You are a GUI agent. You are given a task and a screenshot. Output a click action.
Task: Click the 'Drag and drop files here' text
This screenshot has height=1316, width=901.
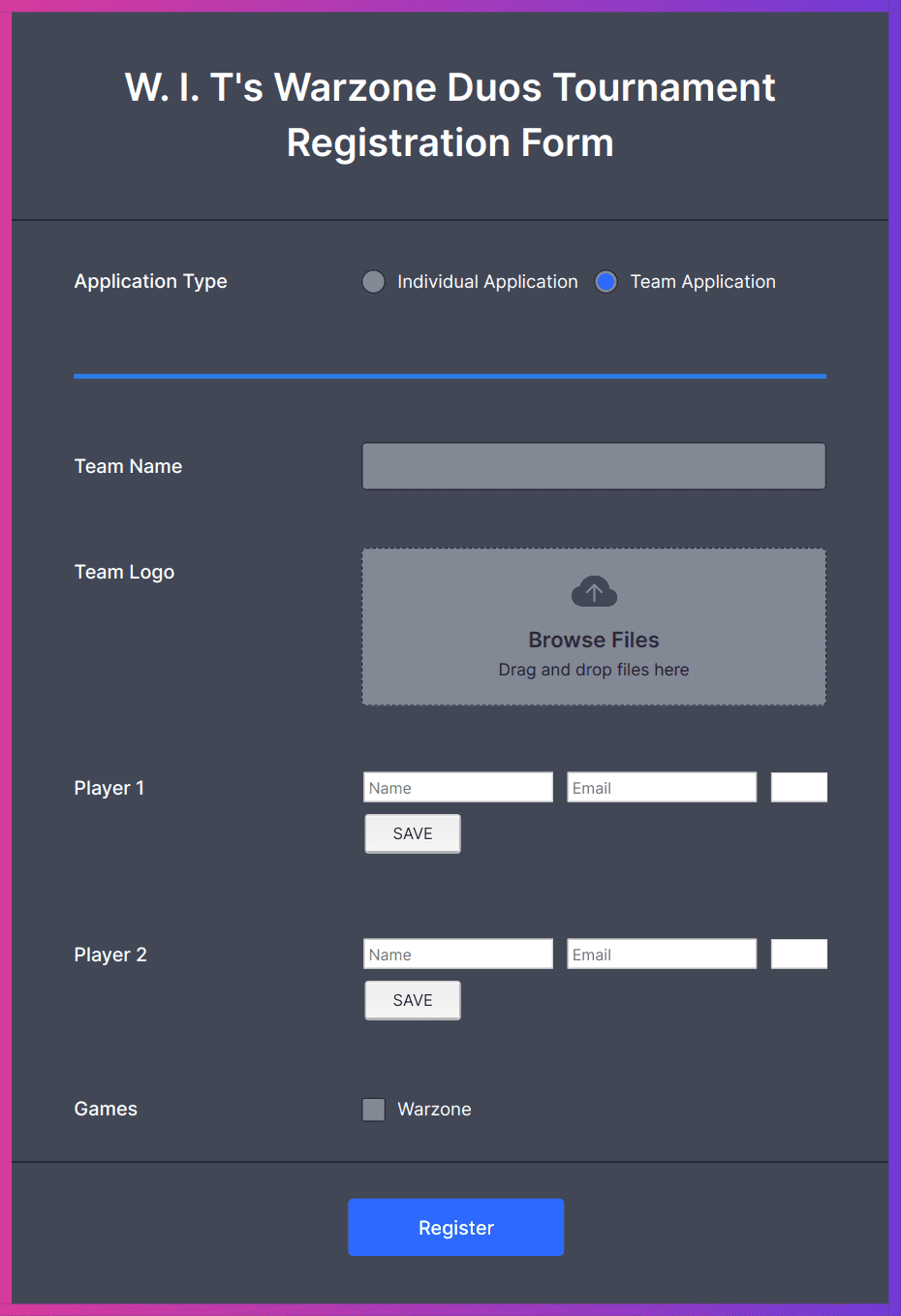(593, 670)
